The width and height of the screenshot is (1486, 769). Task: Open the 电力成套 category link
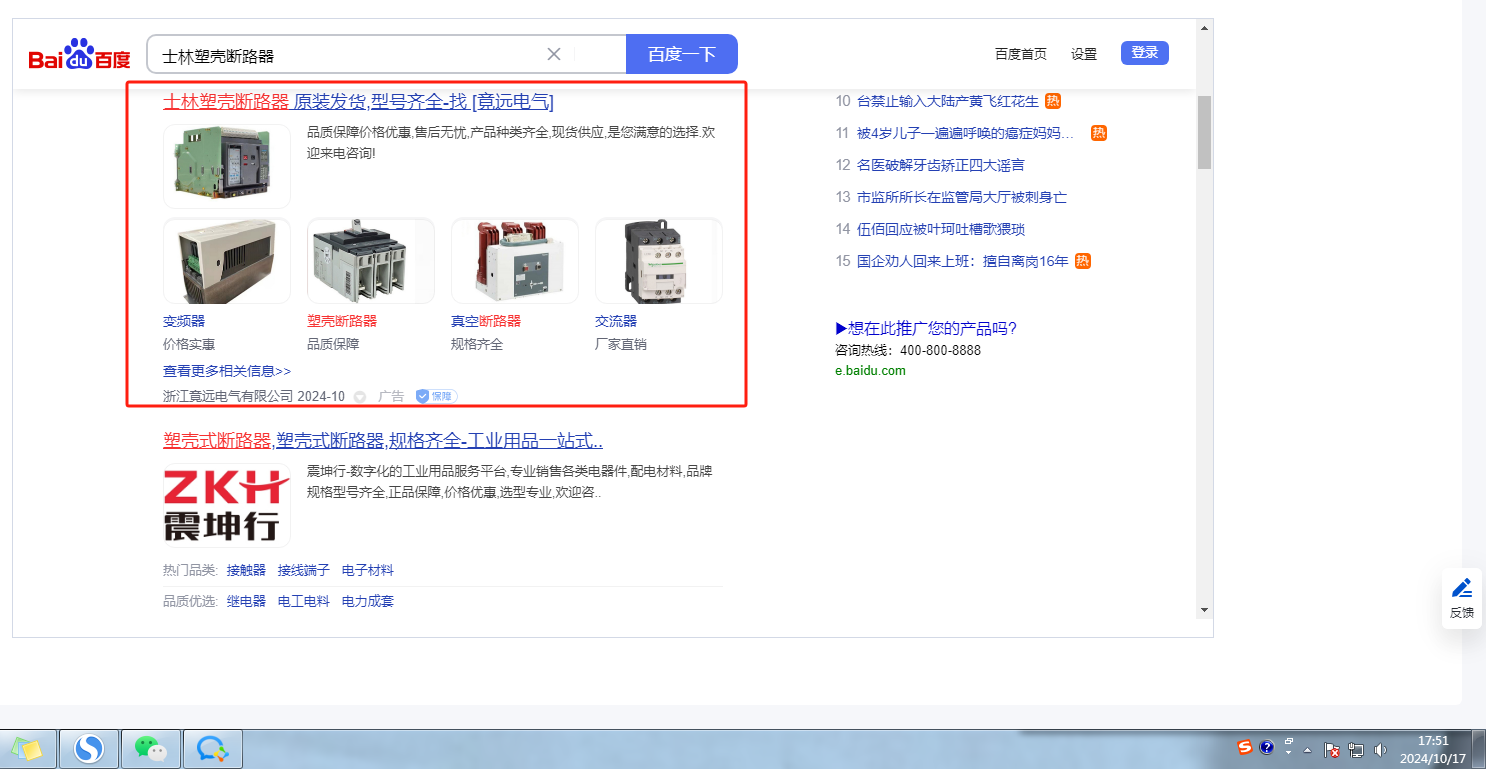pyautogui.click(x=368, y=602)
